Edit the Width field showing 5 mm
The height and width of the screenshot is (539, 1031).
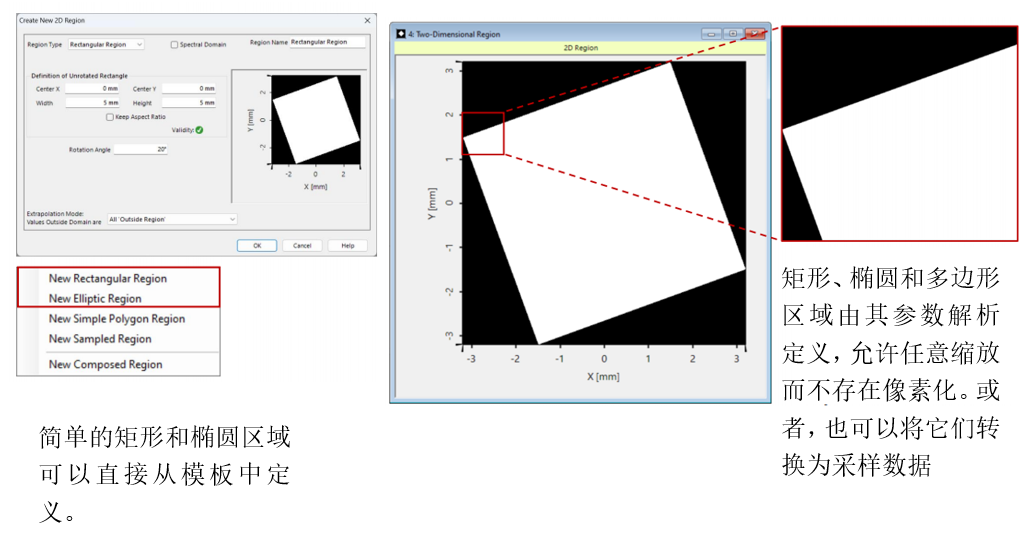pos(91,103)
